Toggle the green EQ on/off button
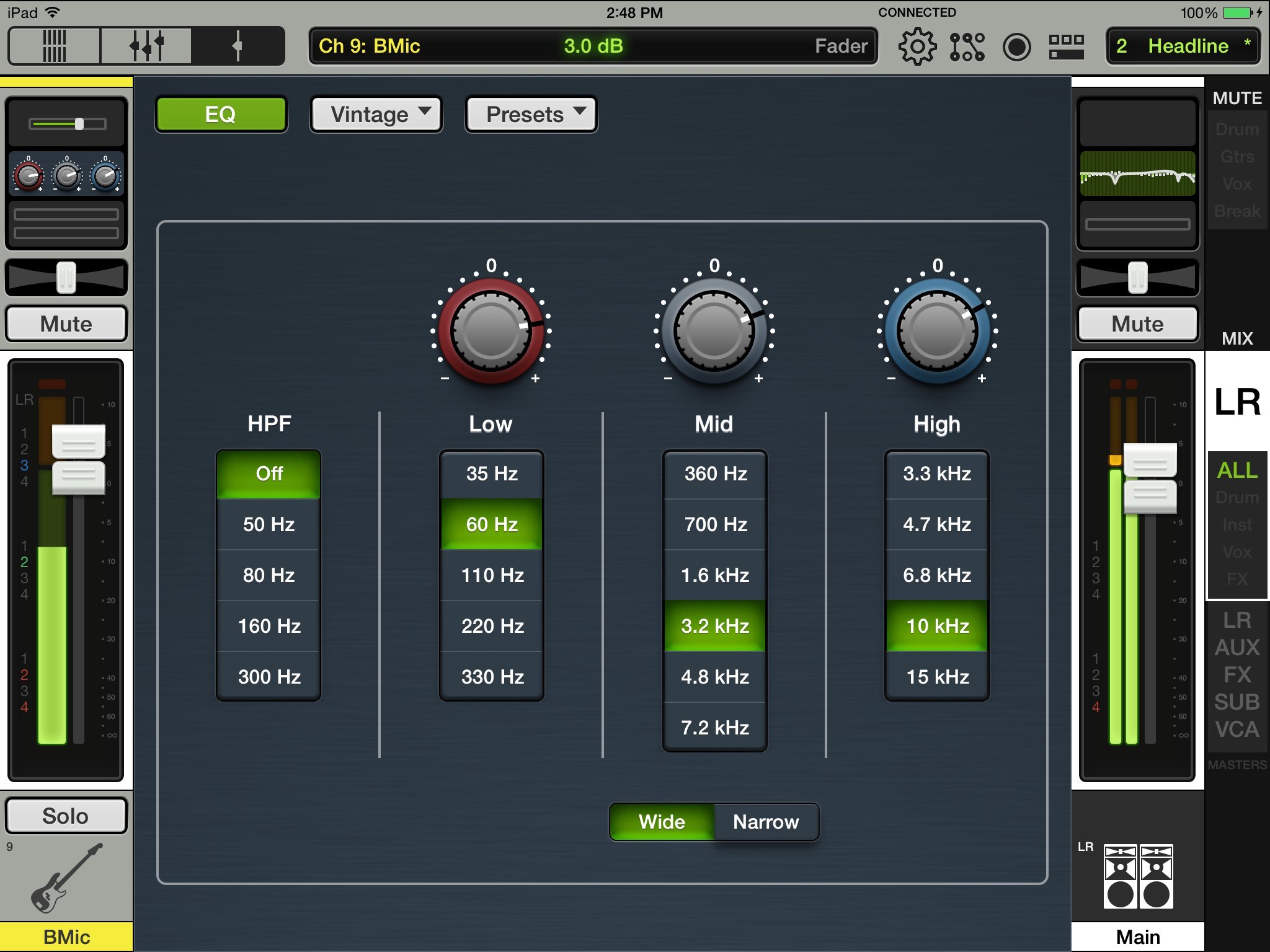The width and height of the screenshot is (1270, 952). tap(221, 115)
